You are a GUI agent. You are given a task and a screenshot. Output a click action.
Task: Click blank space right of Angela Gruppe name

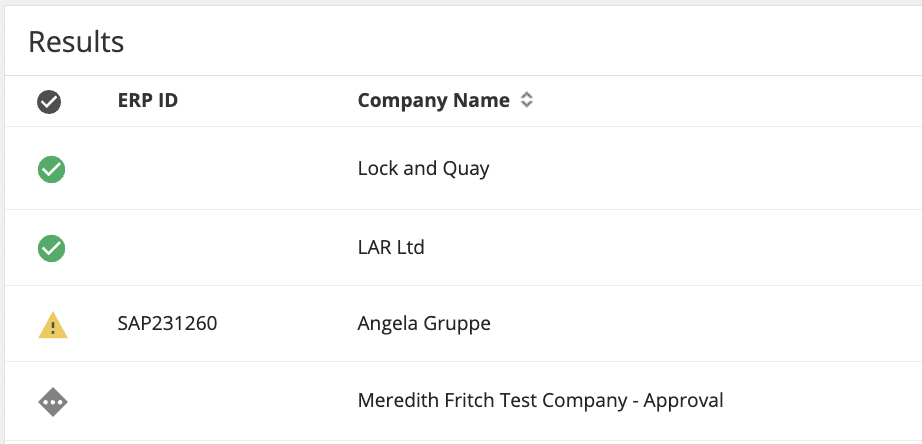click(x=700, y=324)
